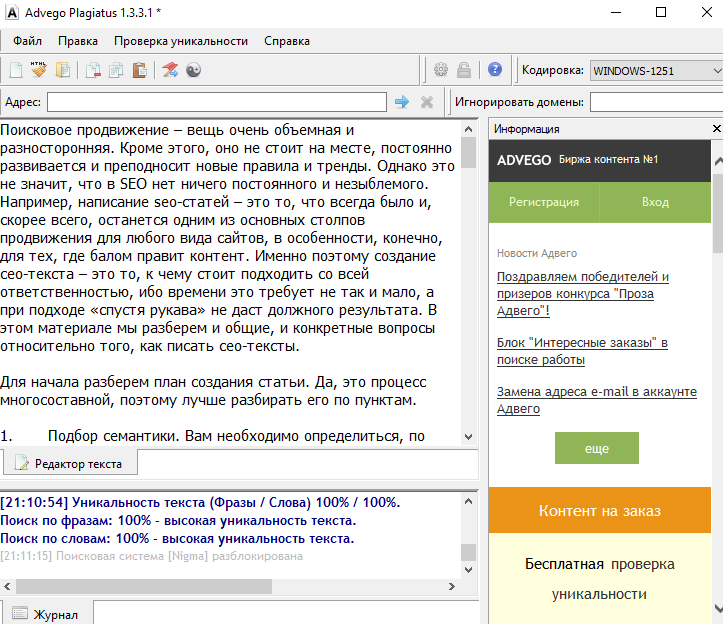
Task: Click the green еще button
Action: pos(597,448)
